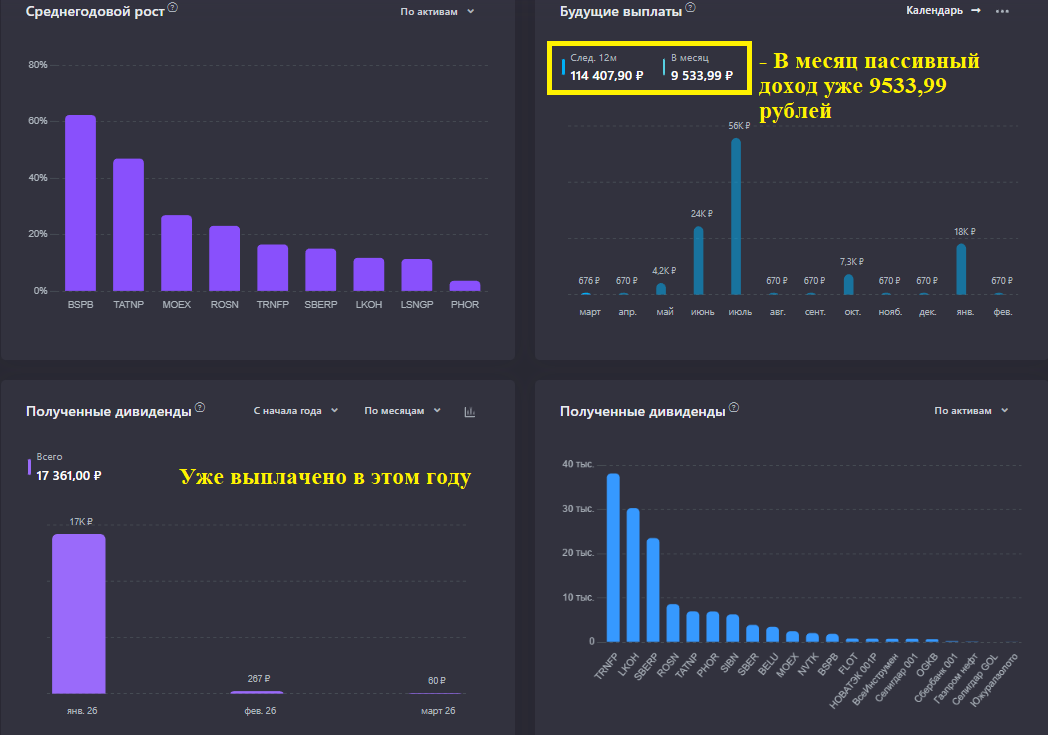Open the По месяцам grouping dropdown
This screenshot has height=735, width=1048.
[402, 410]
